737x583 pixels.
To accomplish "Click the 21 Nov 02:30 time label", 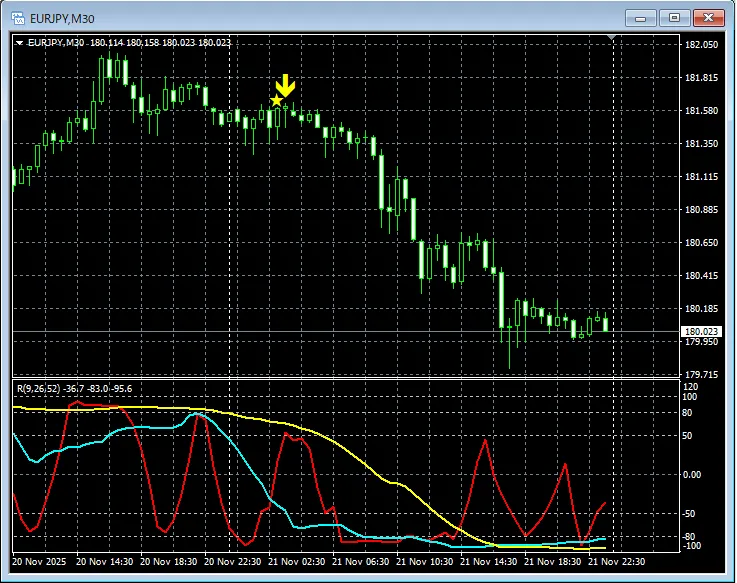I will [x=297, y=562].
